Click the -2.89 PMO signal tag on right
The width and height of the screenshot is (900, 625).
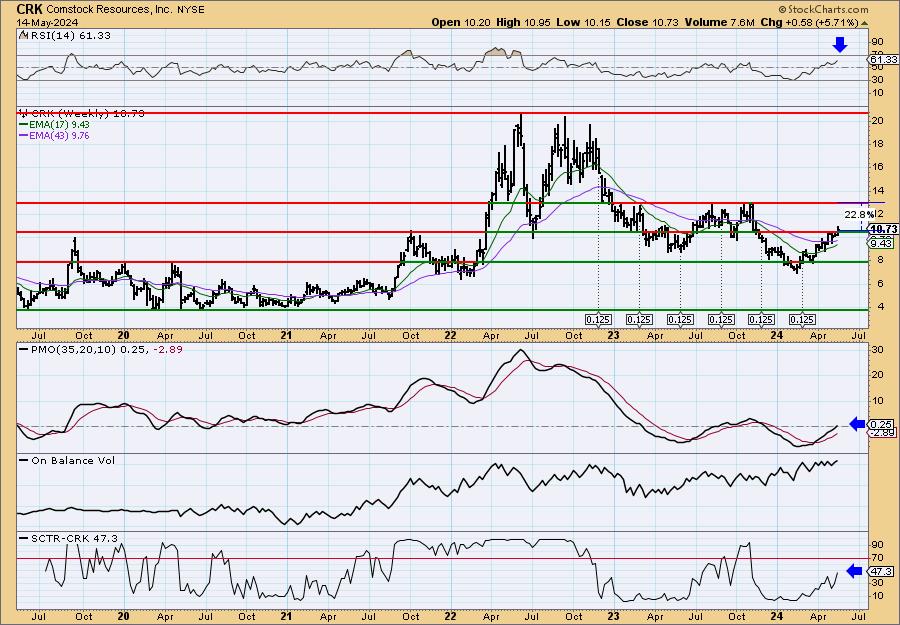[883, 433]
